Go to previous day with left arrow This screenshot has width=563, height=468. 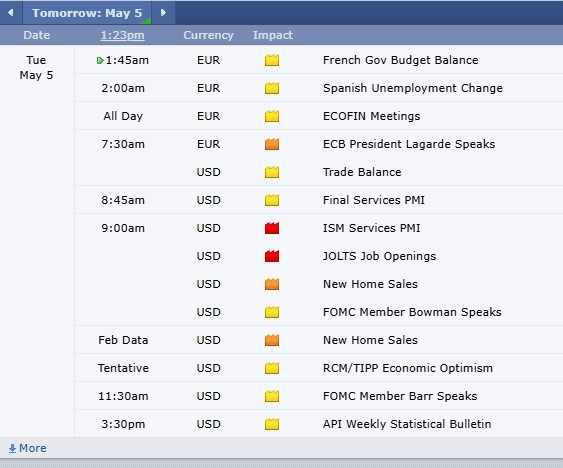coord(11,13)
